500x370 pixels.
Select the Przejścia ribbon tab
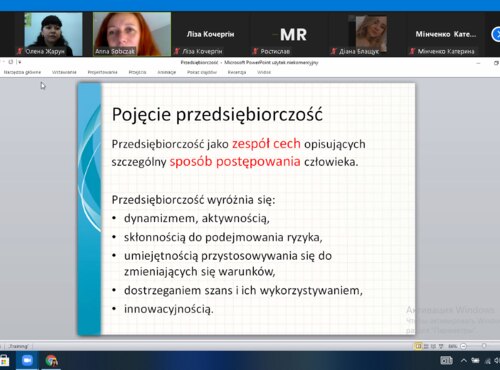(x=137, y=72)
